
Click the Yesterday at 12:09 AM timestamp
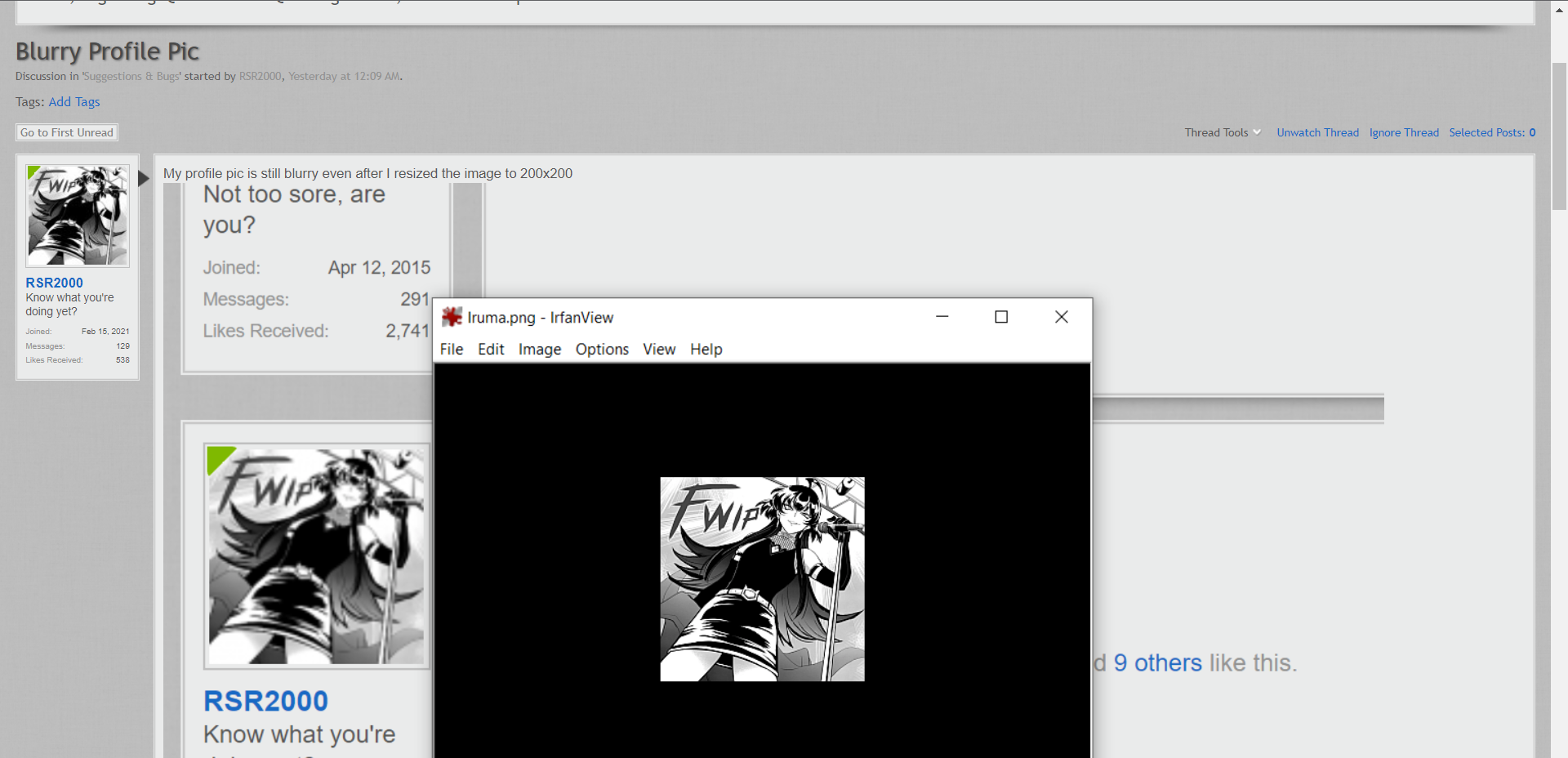pyautogui.click(x=344, y=76)
